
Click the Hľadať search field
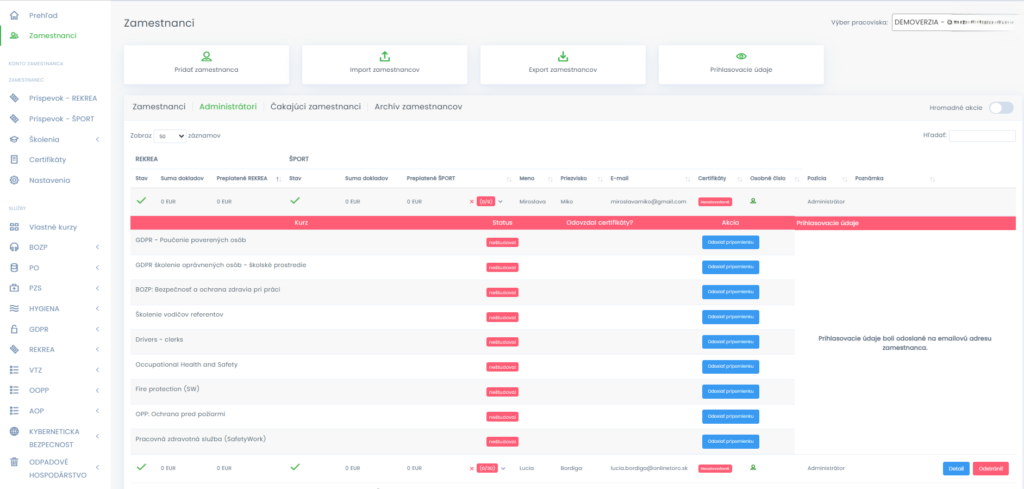981,136
